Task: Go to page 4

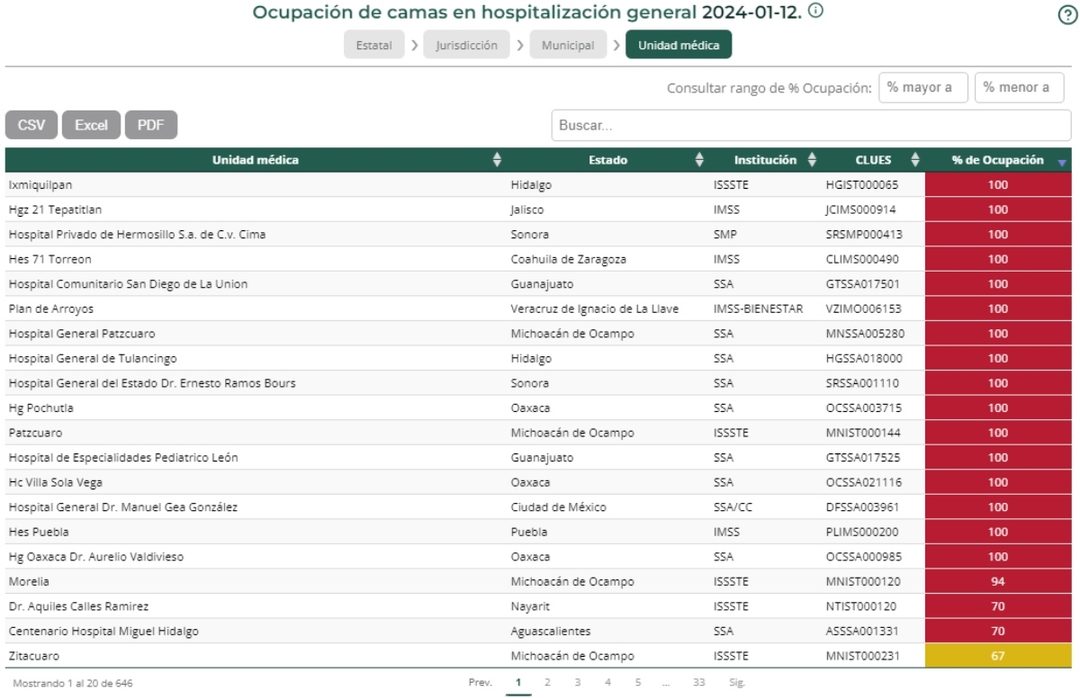Action: tap(608, 682)
